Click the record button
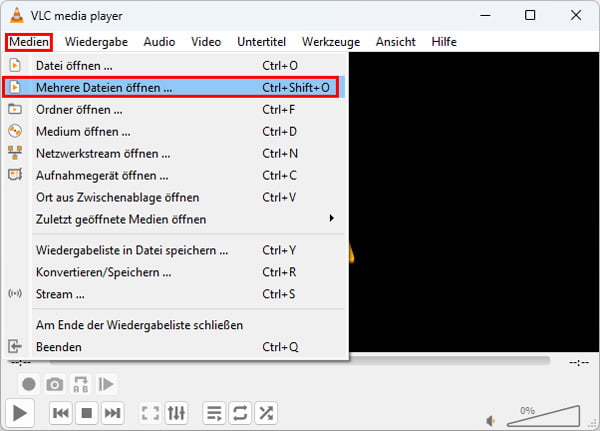Viewport: 600px width, 431px height. [29, 384]
